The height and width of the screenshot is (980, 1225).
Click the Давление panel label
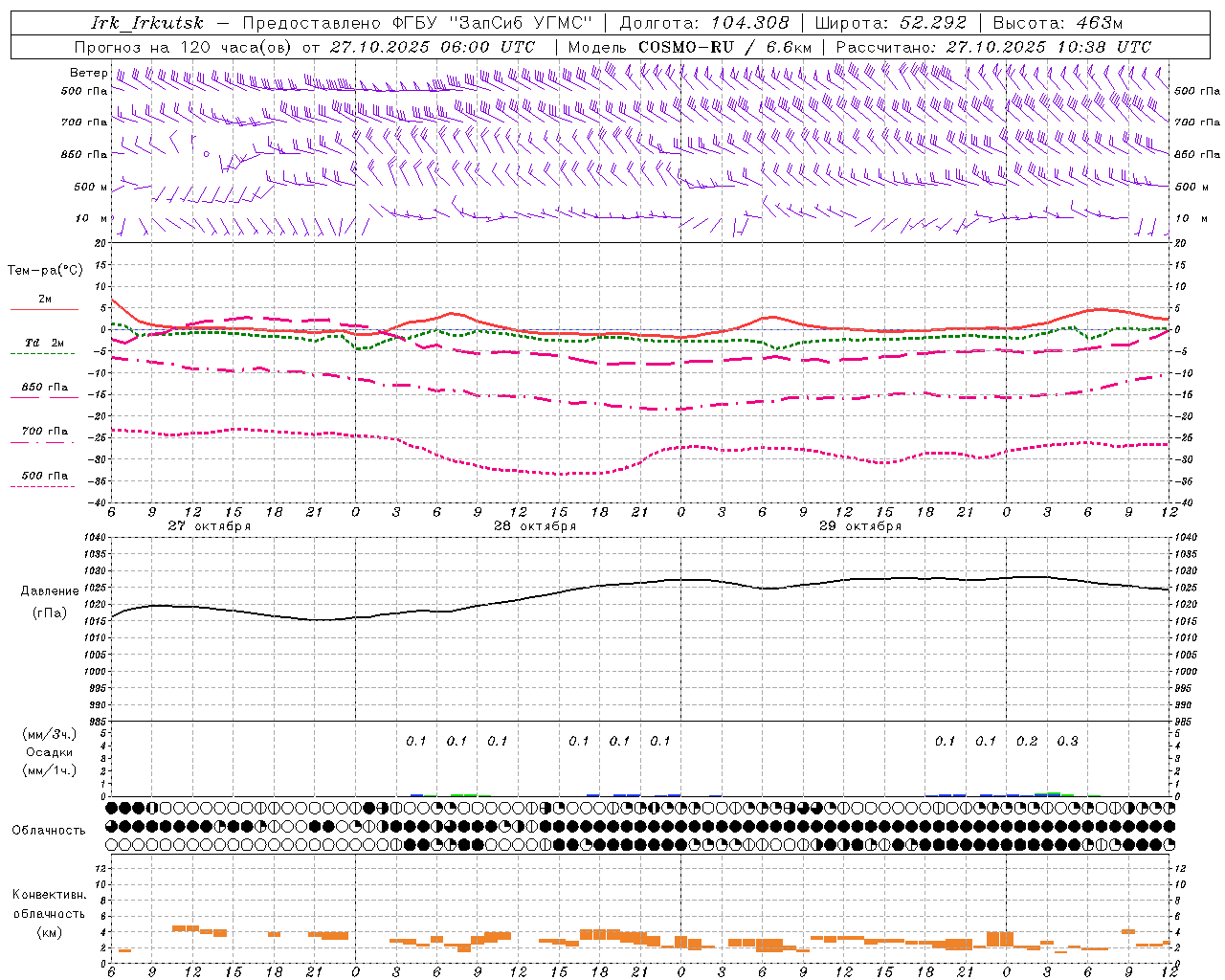(50, 591)
